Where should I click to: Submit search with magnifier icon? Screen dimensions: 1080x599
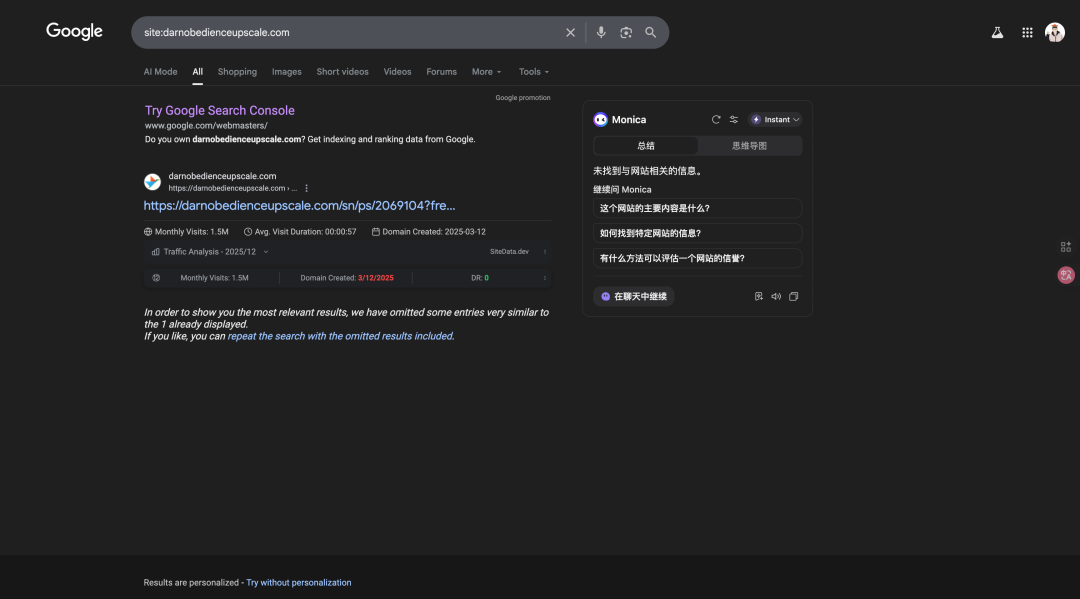[x=650, y=32]
